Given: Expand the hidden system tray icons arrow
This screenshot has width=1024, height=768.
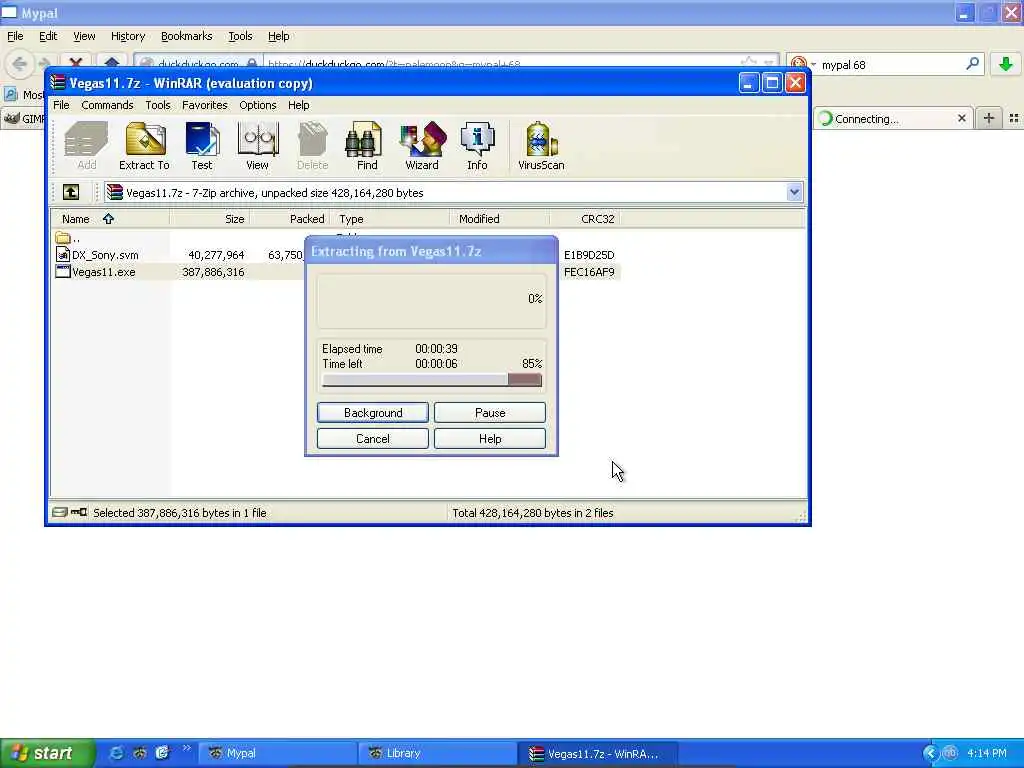Looking at the screenshot, I should coord(930,753).
